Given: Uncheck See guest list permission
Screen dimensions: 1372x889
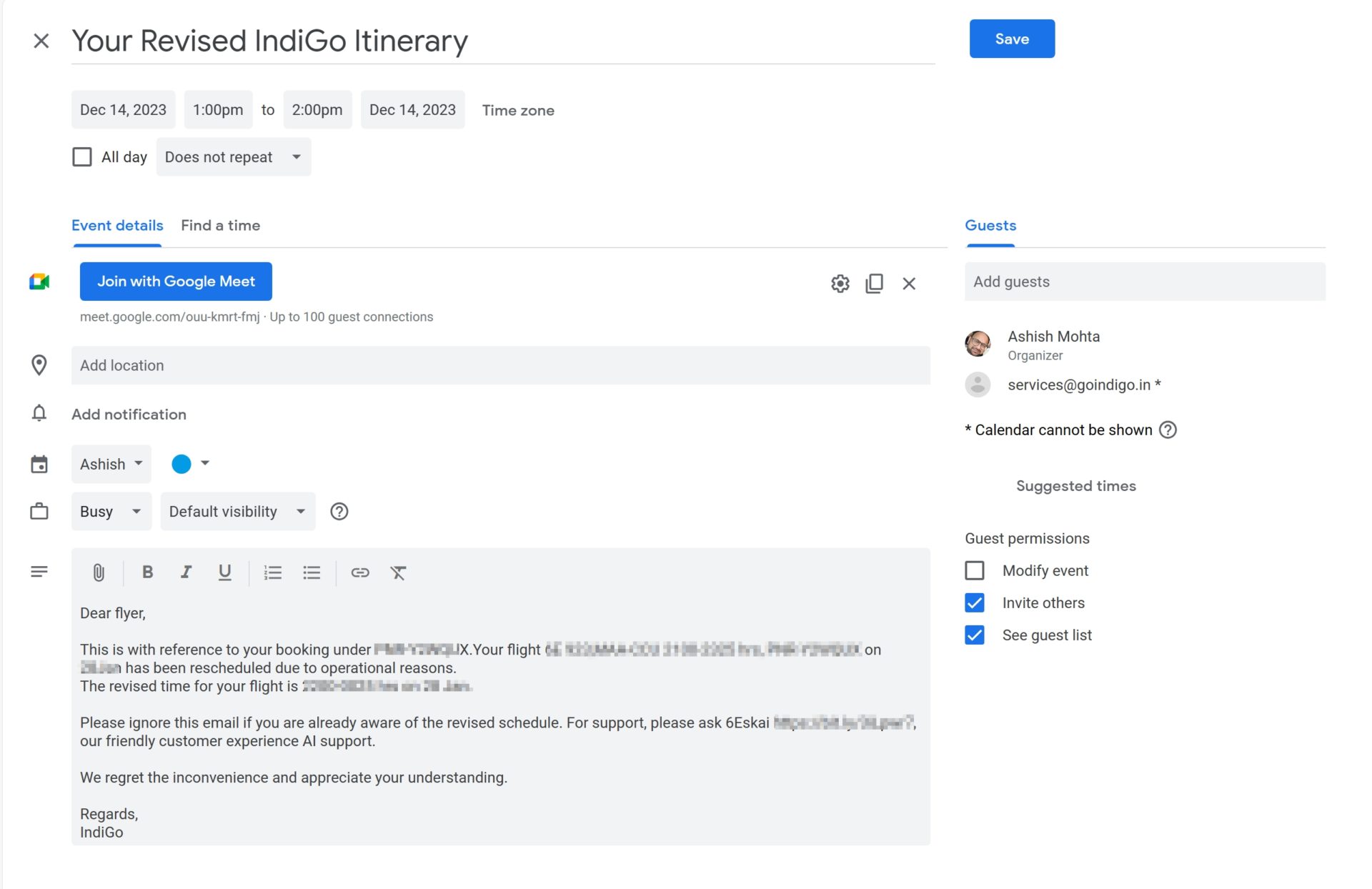Looking at the screenshot, I should pyautogui.click(x=975, y=635).
